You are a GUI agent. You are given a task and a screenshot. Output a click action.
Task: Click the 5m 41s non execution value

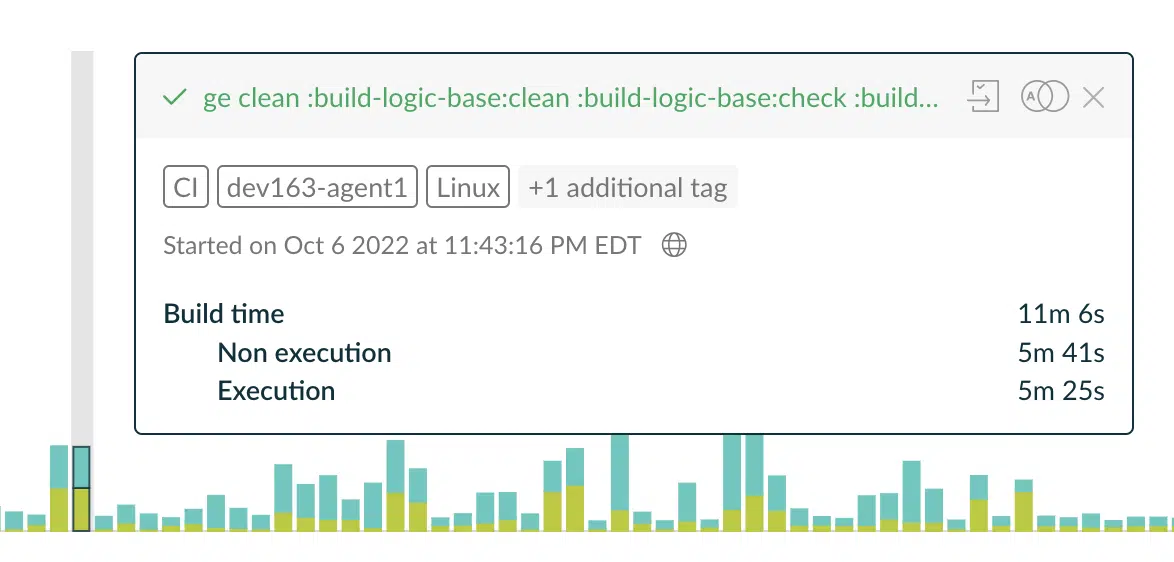1061,352
